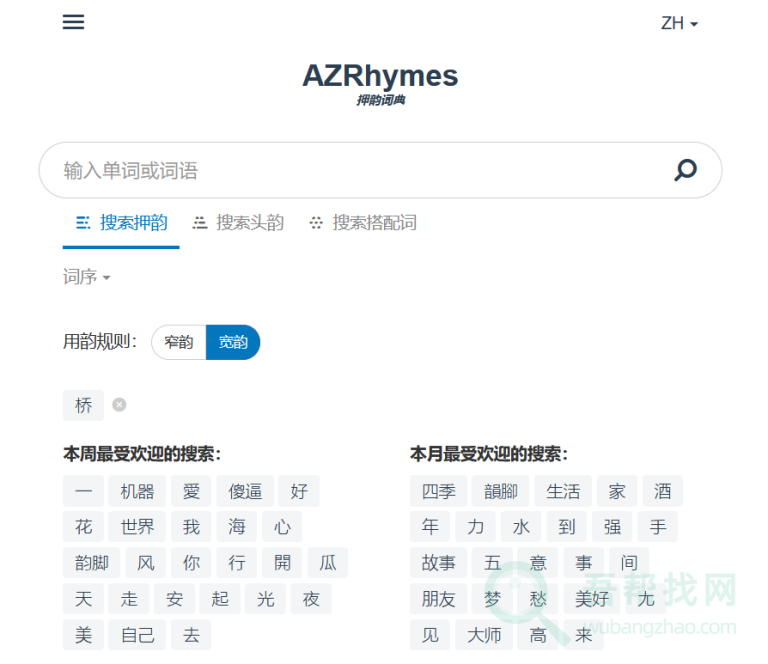Click the 大师 popular search tag
Image resolution: width=768 pixels, height=664 pixels.
(x=485, y=635)
